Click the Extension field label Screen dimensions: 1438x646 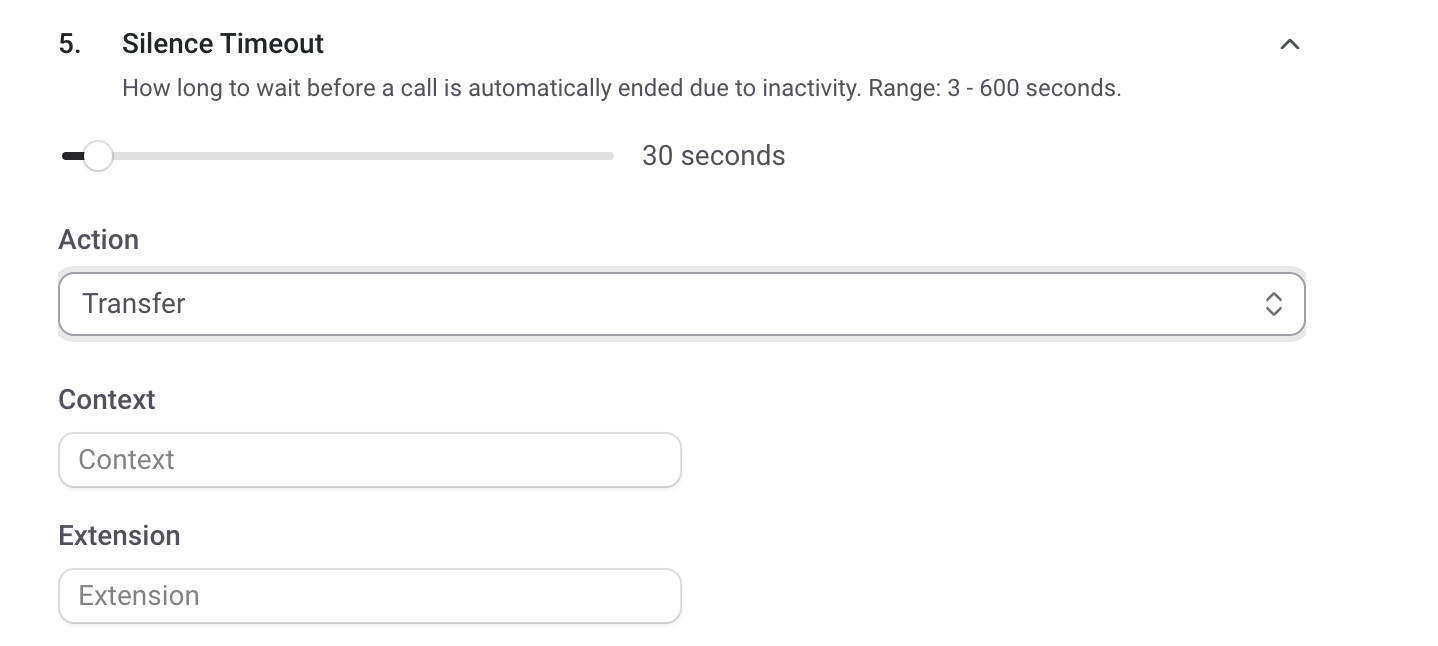click(119, 535)
